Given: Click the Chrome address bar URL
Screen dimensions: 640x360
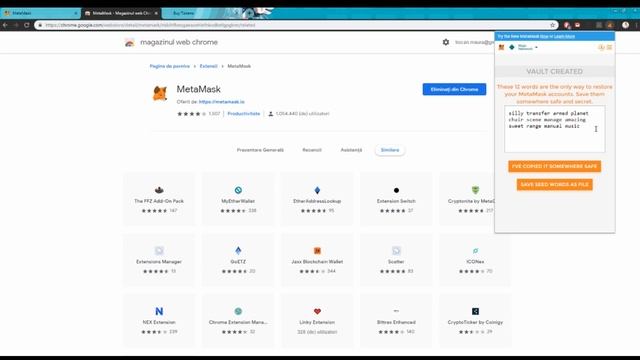Looking at the screenshot, I should click(150, 25).
